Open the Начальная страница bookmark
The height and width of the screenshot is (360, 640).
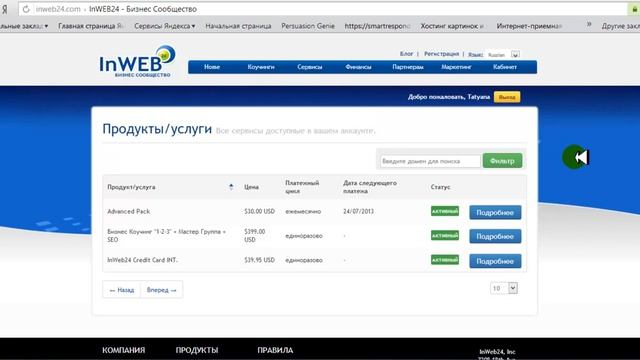tap(238, 26)
